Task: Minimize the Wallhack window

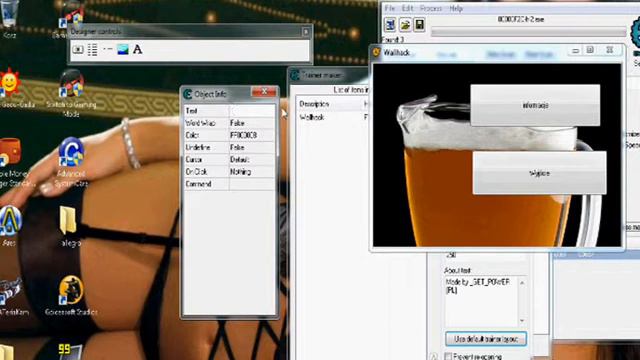Action: point(576,50)
